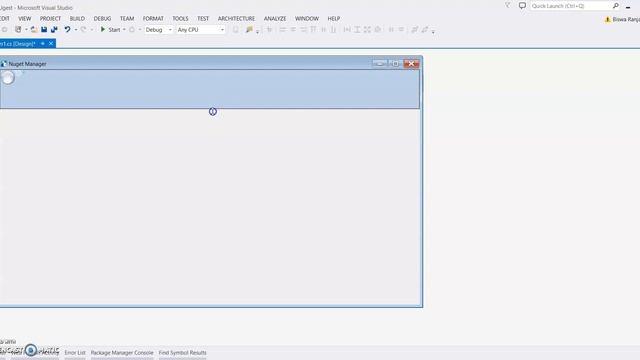The height and width of the screenshot is (360, 640).
Task: Click the Save icon in toolbar
Action: tap(44, 29)
